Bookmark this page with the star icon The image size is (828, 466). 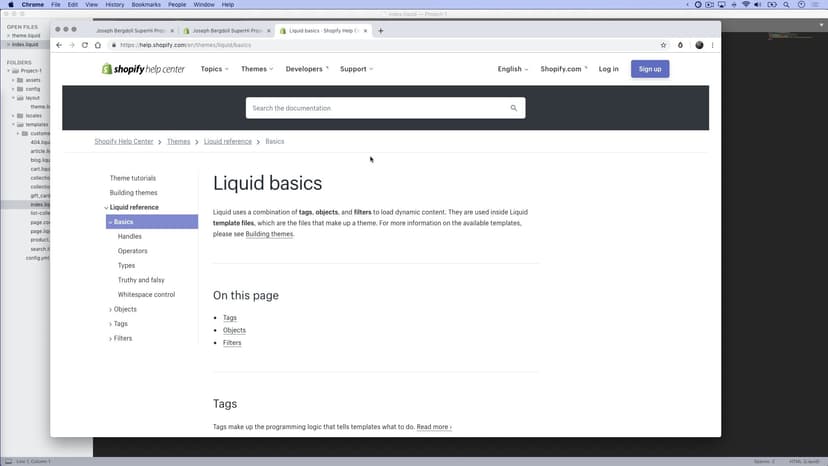[663, 45]
